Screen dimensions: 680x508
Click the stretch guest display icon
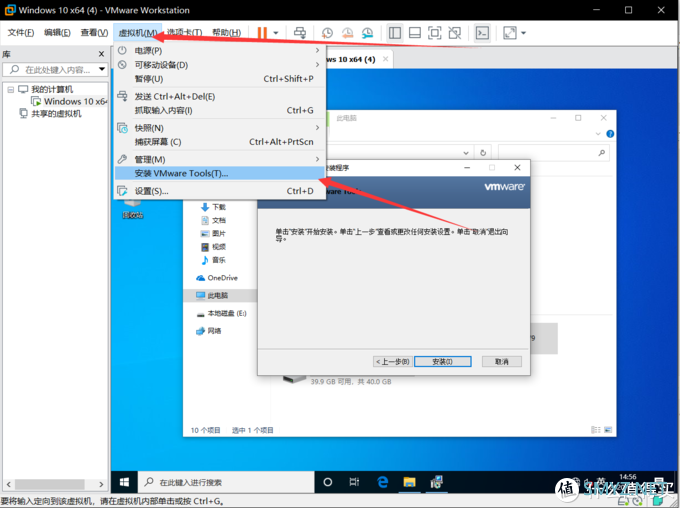coord(510,33)
